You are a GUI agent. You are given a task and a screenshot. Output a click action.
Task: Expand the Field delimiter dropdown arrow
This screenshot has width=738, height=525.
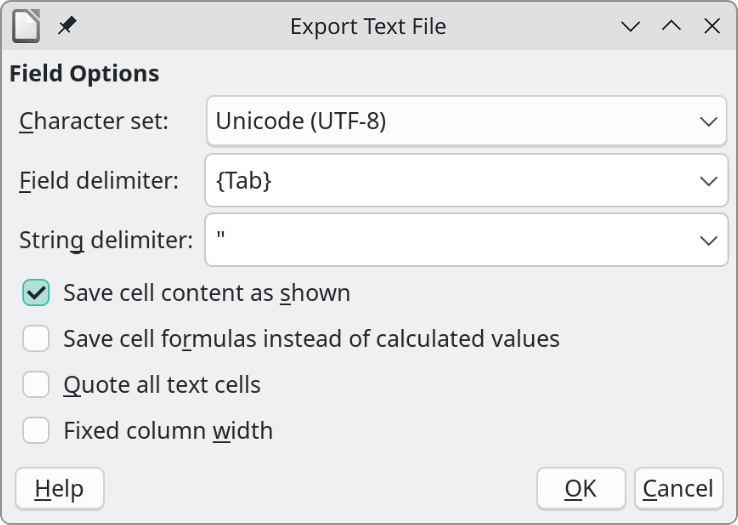click(708, 181)
